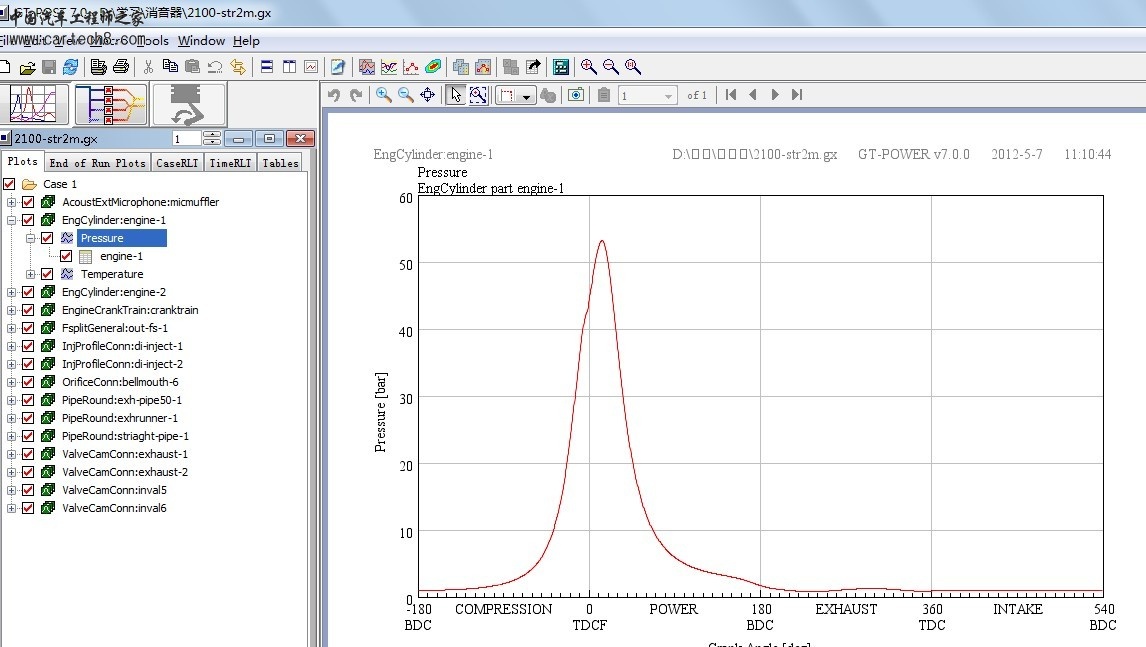Select PipeRound:striaght-pipe-1 tree item

125,436
